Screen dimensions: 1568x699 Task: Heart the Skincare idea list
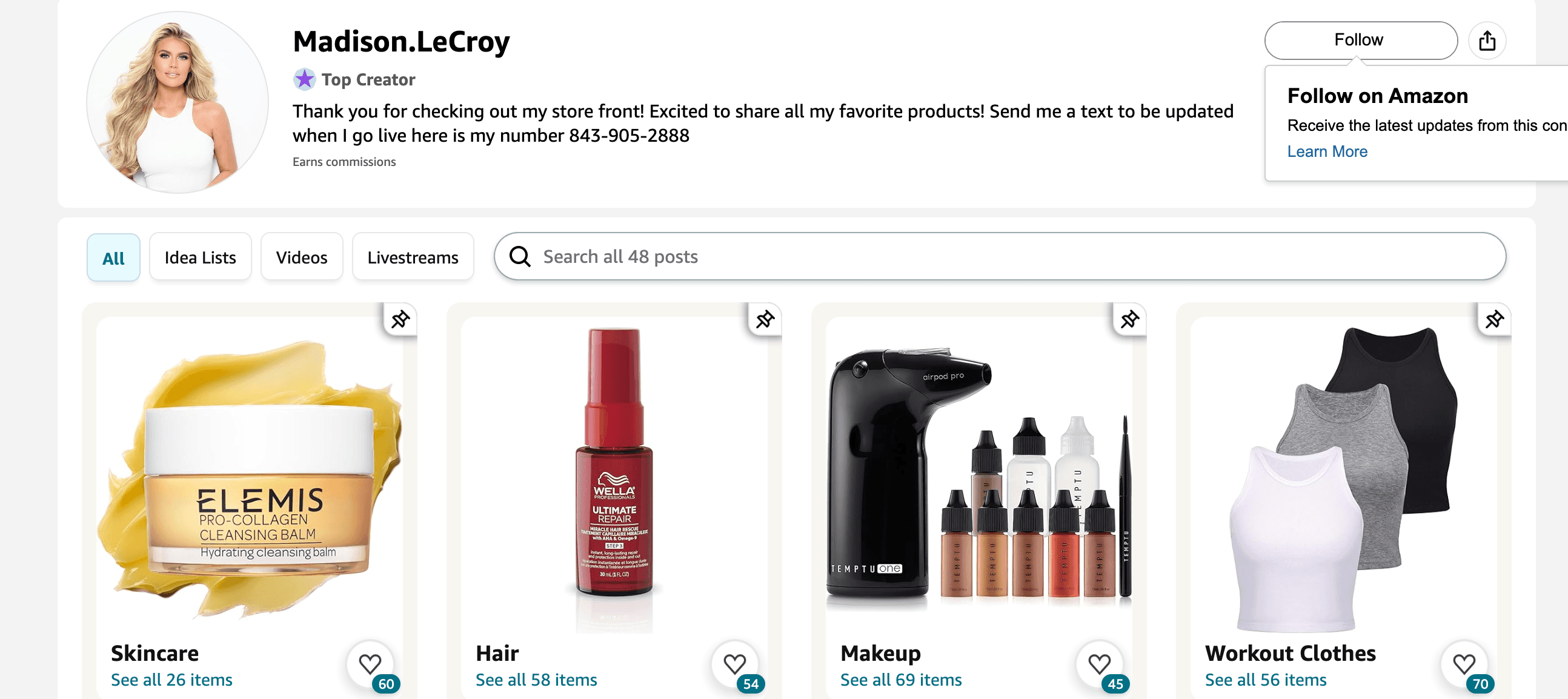[x=370, y=664]
